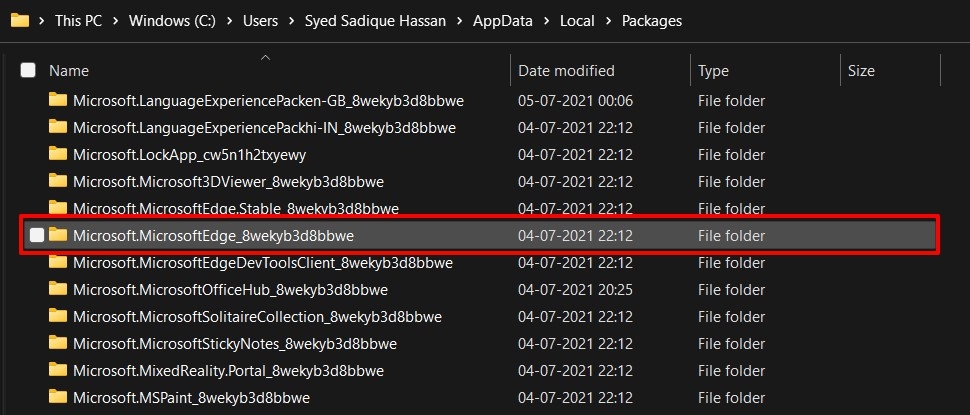Sort the list by Type column
The image size is (970, 415).
[713, 71]
